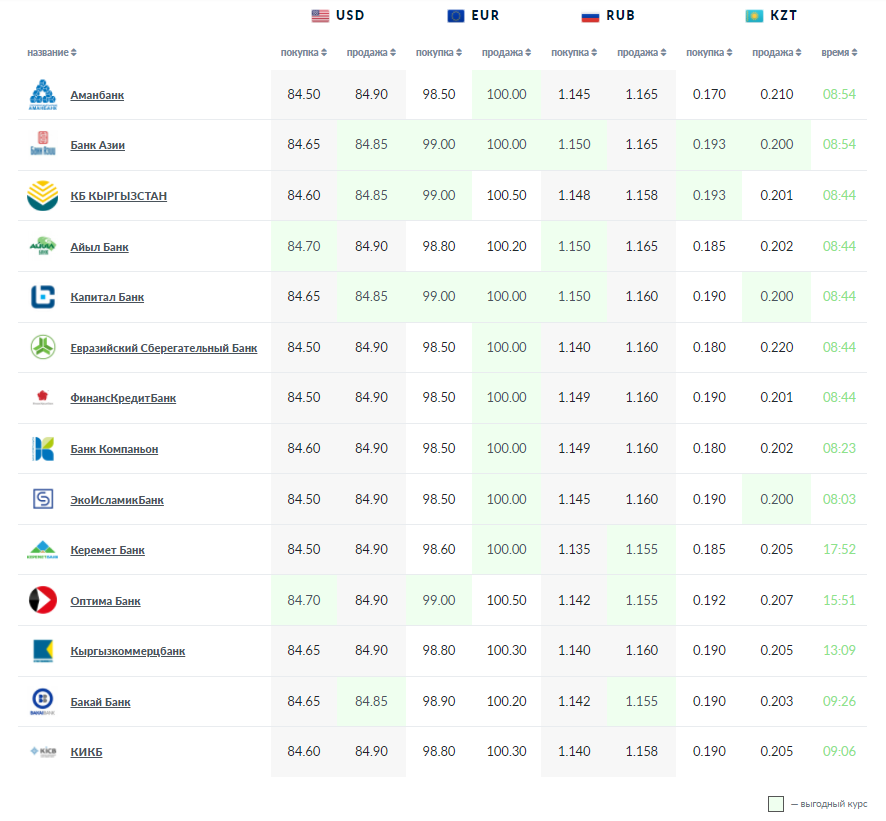886x821 pixels.
Task: Click the ЭкоИсламикБанк logo icon
Action: click(x=43, y=499)
